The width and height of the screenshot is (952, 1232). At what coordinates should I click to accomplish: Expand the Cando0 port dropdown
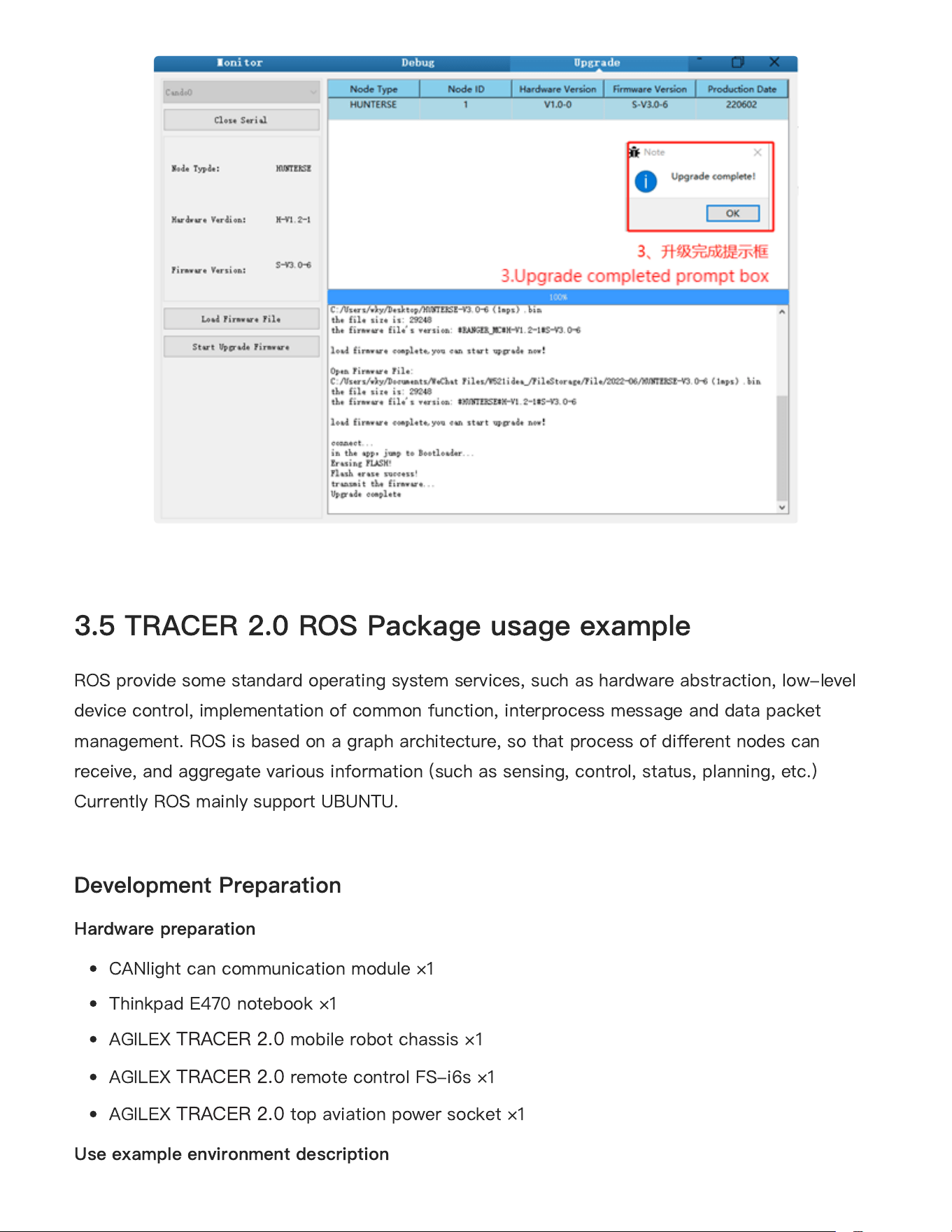tap(241, 92)
